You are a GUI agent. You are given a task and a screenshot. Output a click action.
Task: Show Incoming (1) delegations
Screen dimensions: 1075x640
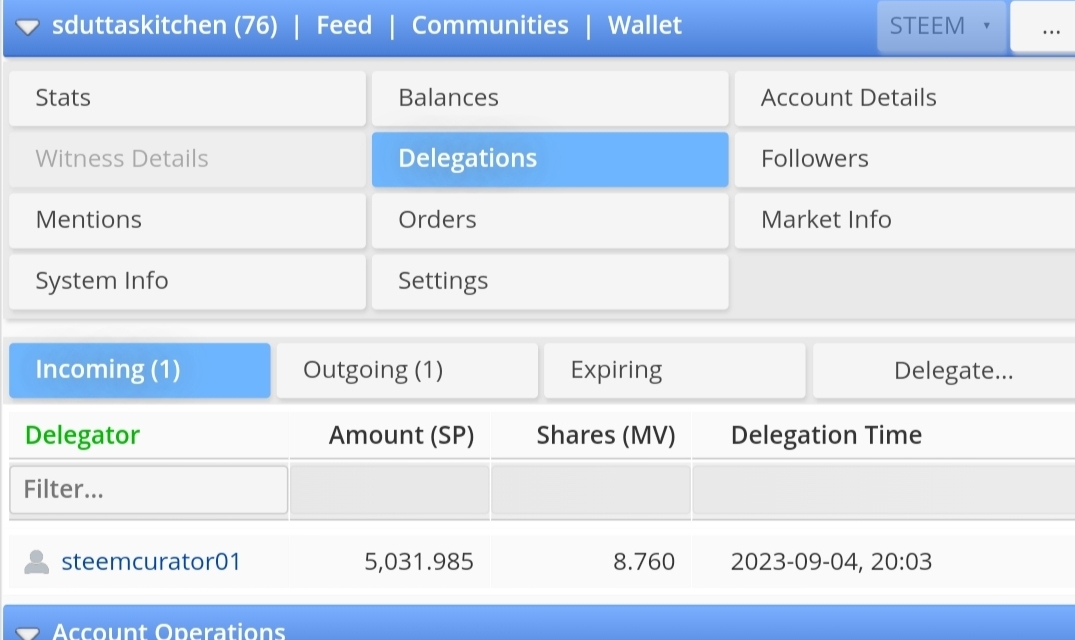click(140, 370)
